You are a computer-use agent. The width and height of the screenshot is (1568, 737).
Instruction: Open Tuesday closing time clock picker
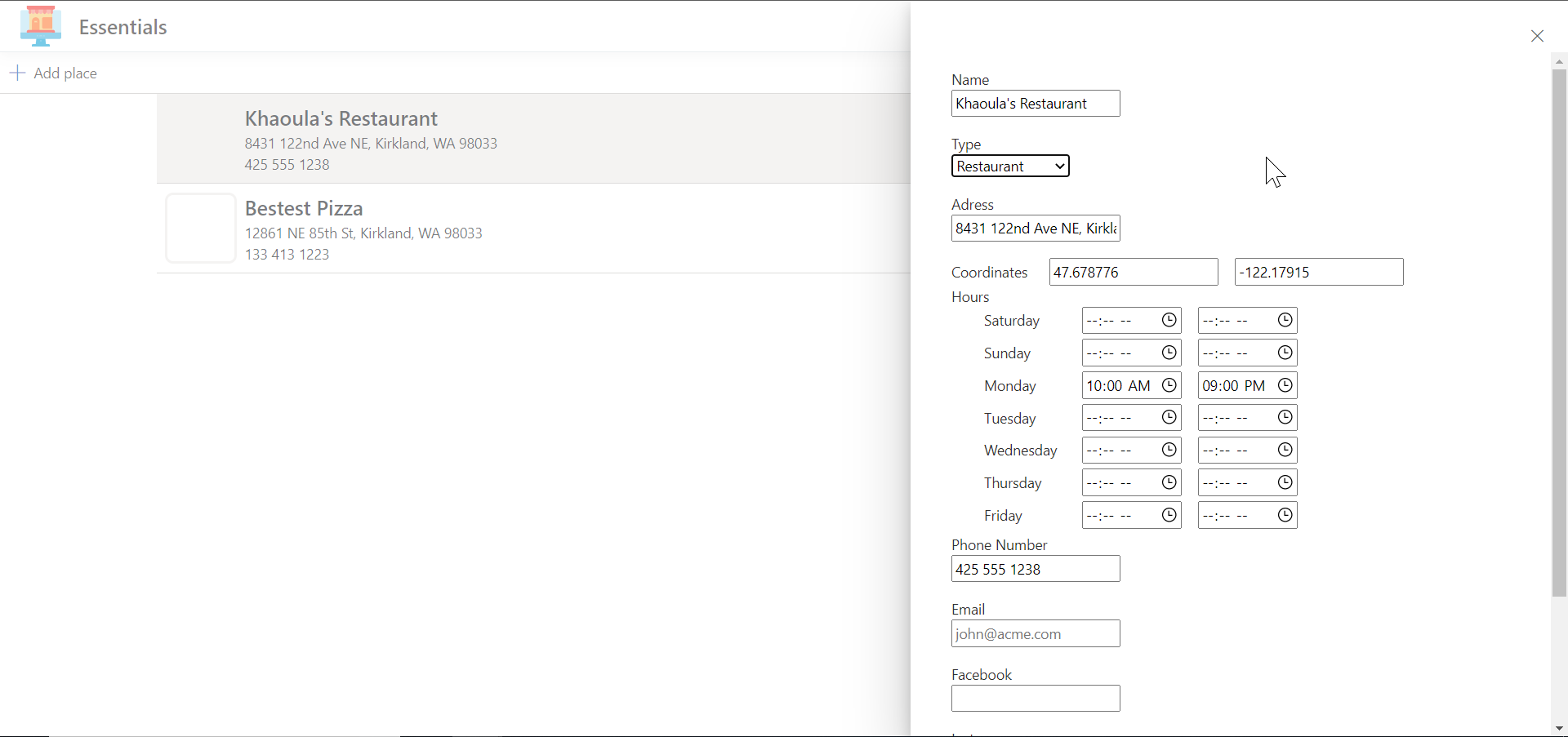click(x=1285, y=418)
